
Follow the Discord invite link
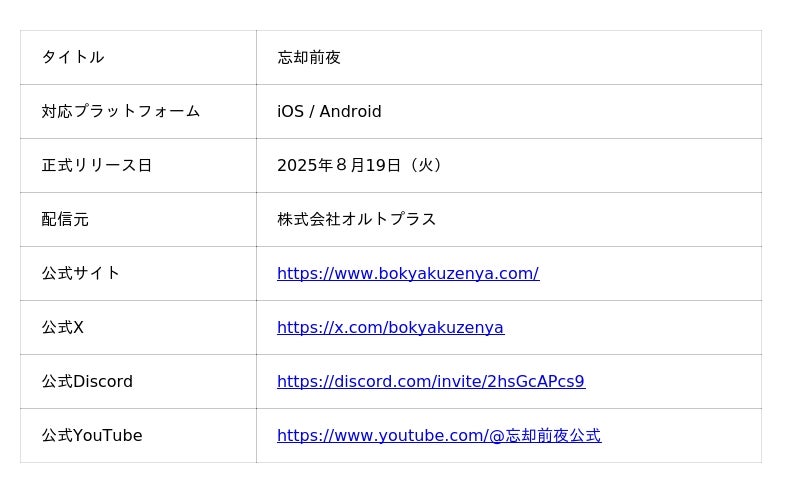(x=430, y=381)
